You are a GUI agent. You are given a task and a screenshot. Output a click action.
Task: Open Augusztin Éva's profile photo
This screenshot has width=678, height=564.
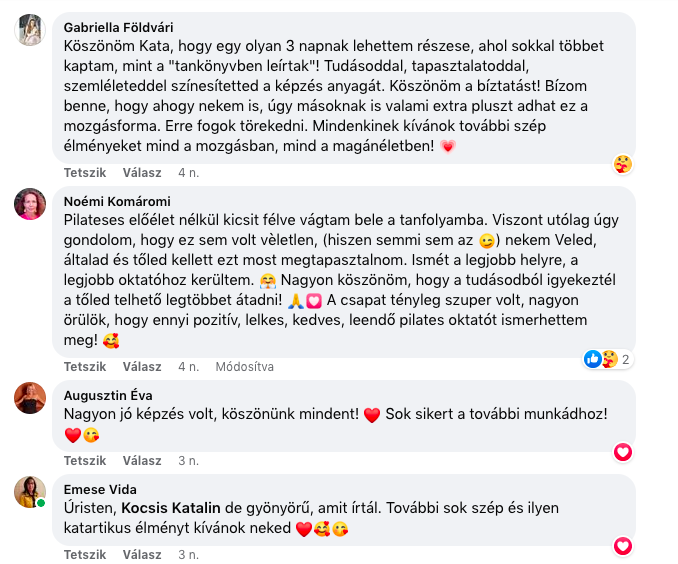(30, 398)
